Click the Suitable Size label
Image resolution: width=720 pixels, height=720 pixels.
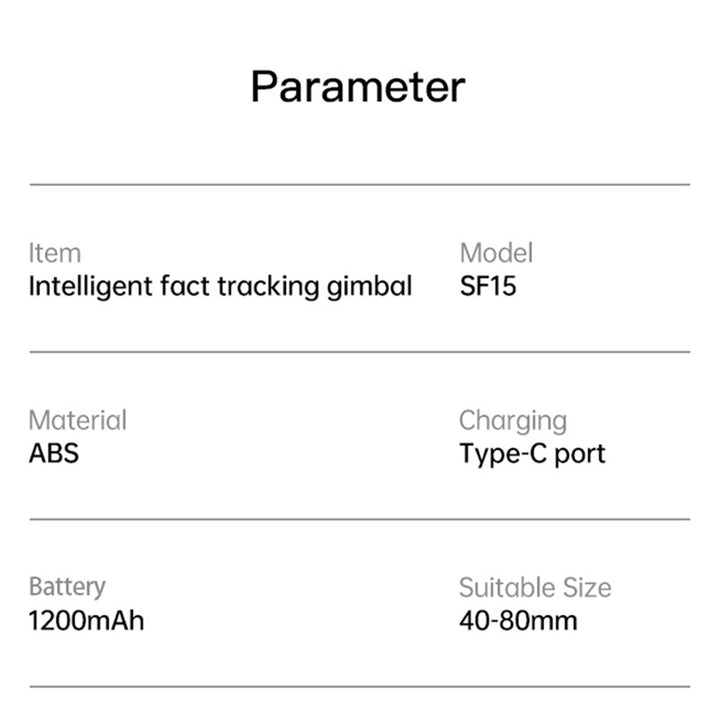tap(535, 587)
